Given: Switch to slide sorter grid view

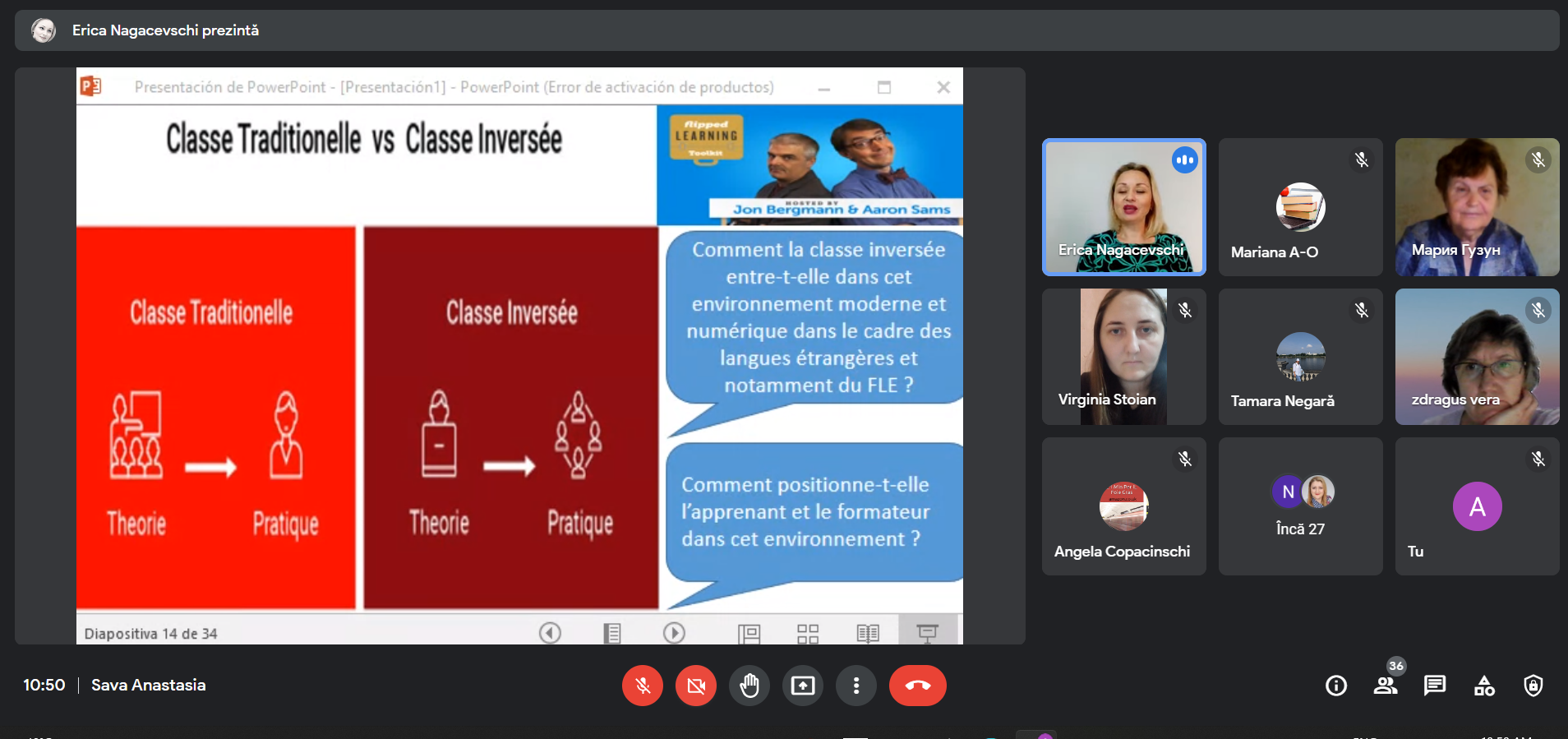Looking at the screenshot, I should click(808, 633).
